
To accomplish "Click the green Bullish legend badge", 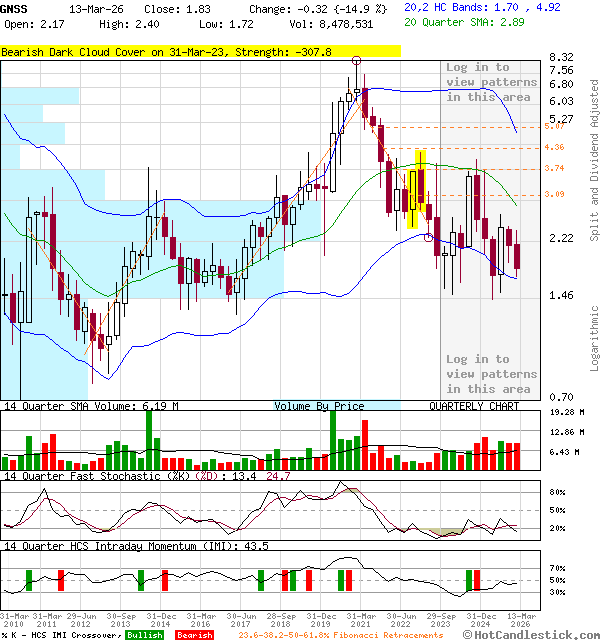I will point(145,635).
